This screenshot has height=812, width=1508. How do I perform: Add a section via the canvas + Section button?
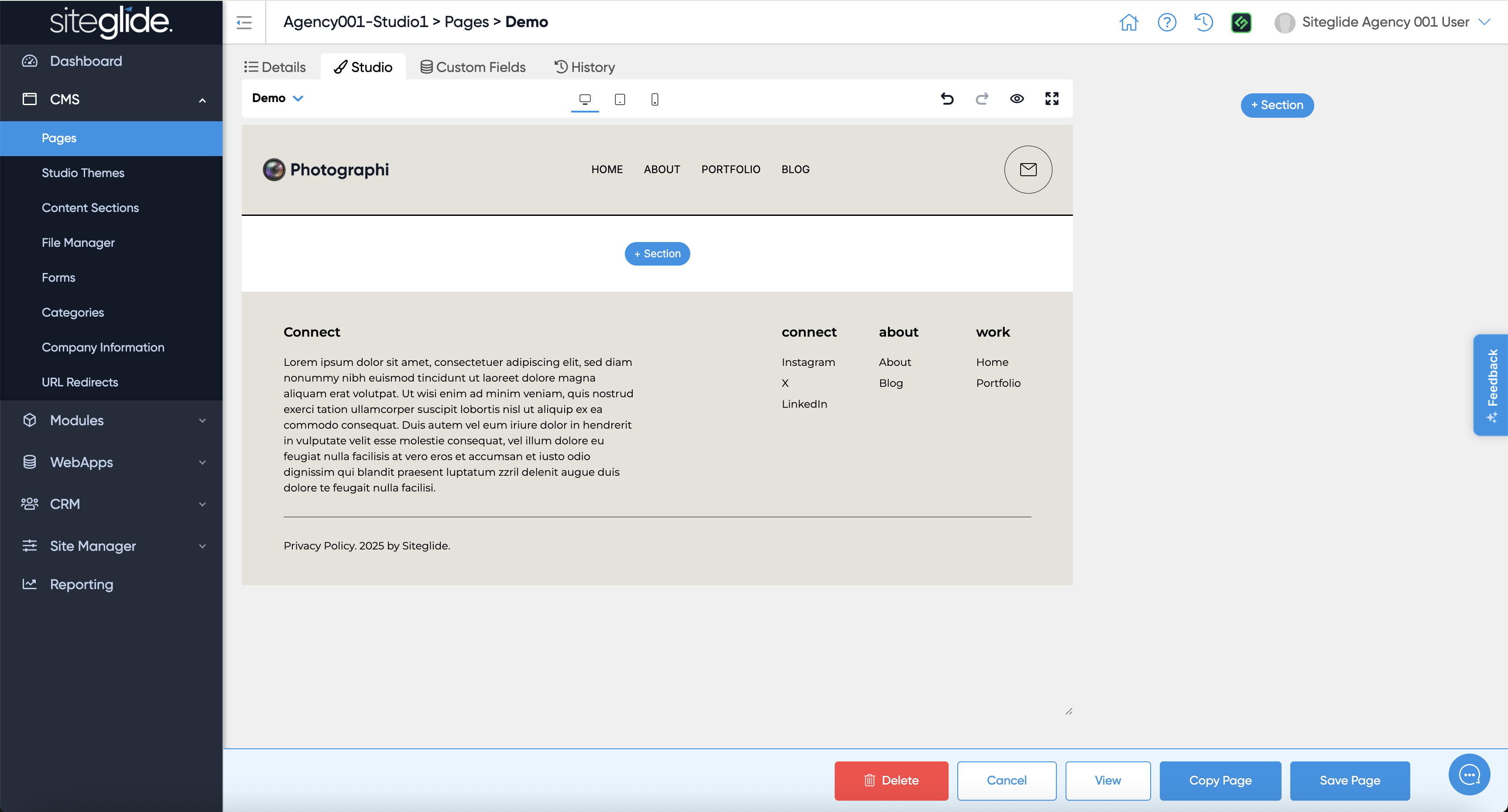(x=657, y=254)
